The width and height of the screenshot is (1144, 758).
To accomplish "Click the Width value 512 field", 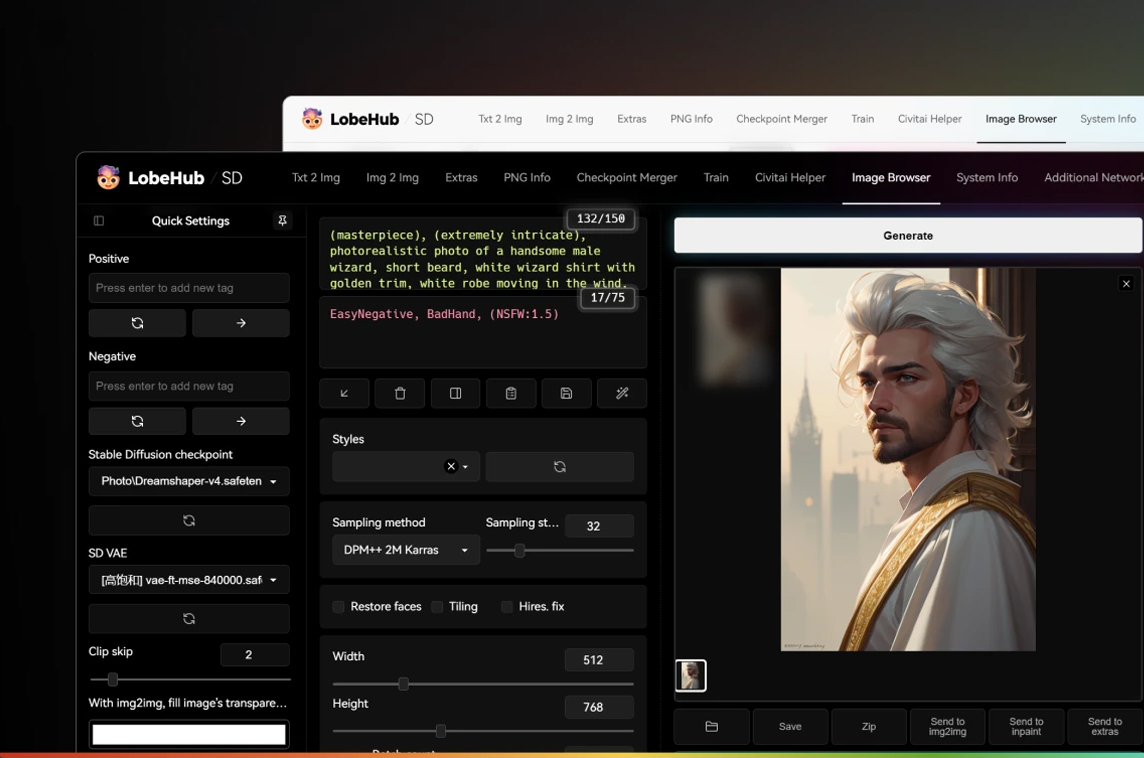I will click(x=599, y=660).
